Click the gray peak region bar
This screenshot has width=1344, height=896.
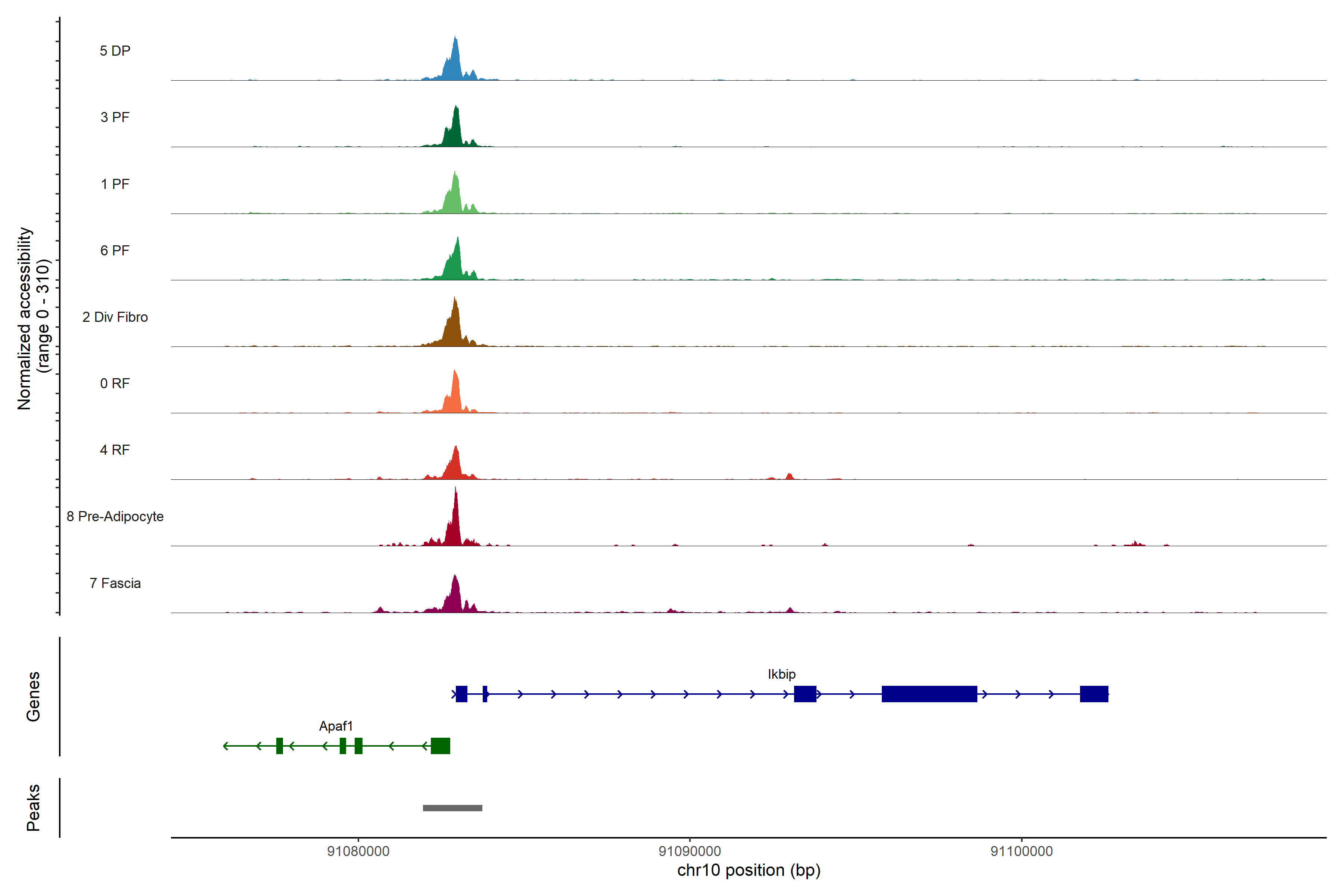pyautogui.click(x=452, y=808)
